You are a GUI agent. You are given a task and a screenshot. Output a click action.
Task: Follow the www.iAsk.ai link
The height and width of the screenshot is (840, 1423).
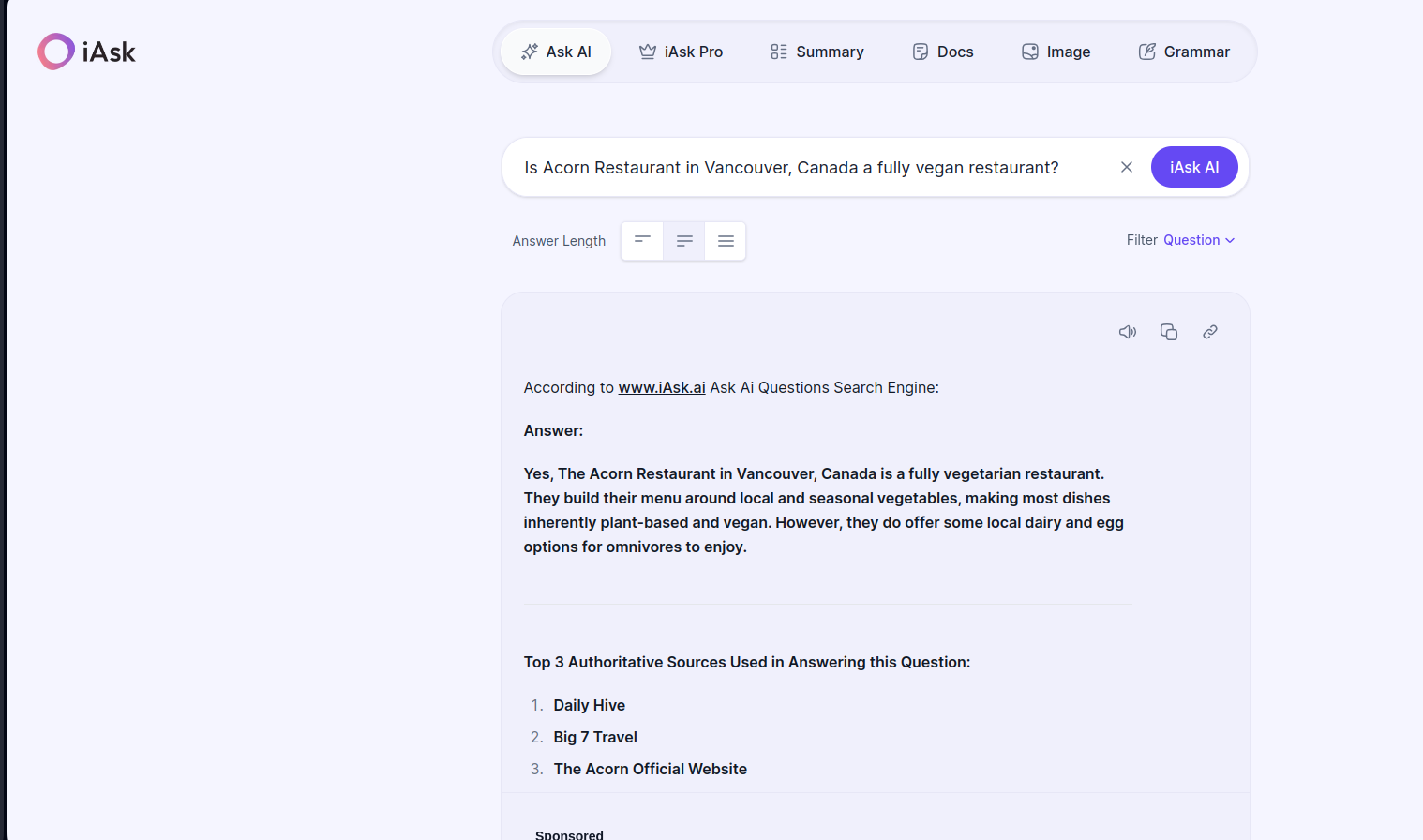point(662,387)
